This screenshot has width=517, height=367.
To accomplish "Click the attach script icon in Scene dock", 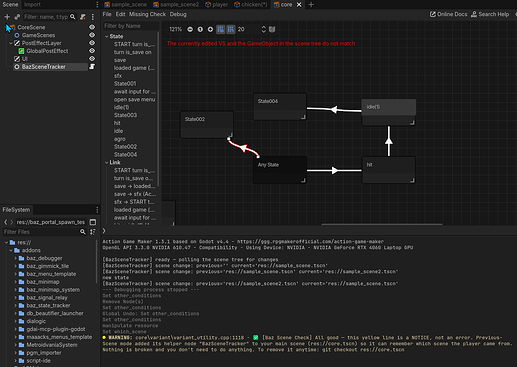I will click(83, 17).
